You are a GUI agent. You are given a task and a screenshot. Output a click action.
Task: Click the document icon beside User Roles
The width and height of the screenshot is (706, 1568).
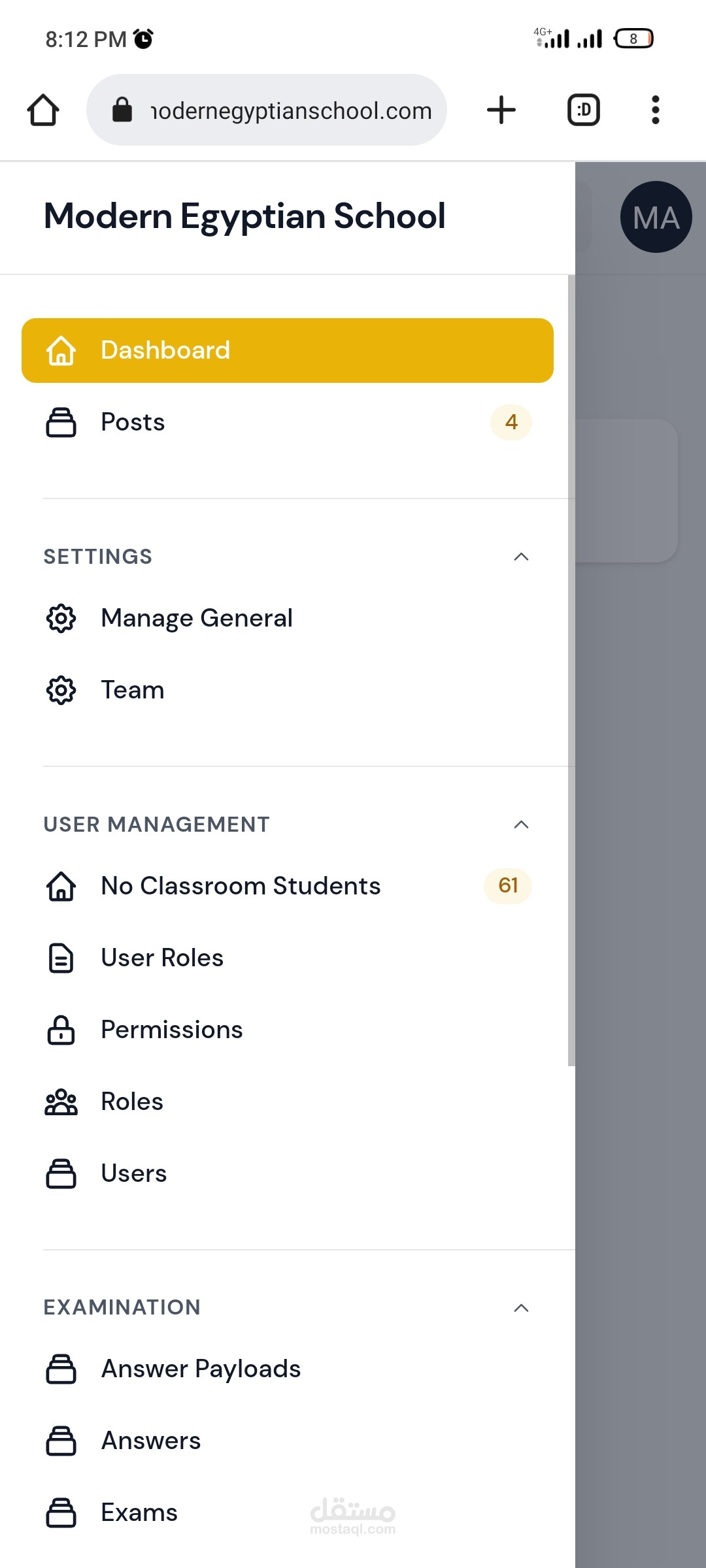tap(61, 958)
